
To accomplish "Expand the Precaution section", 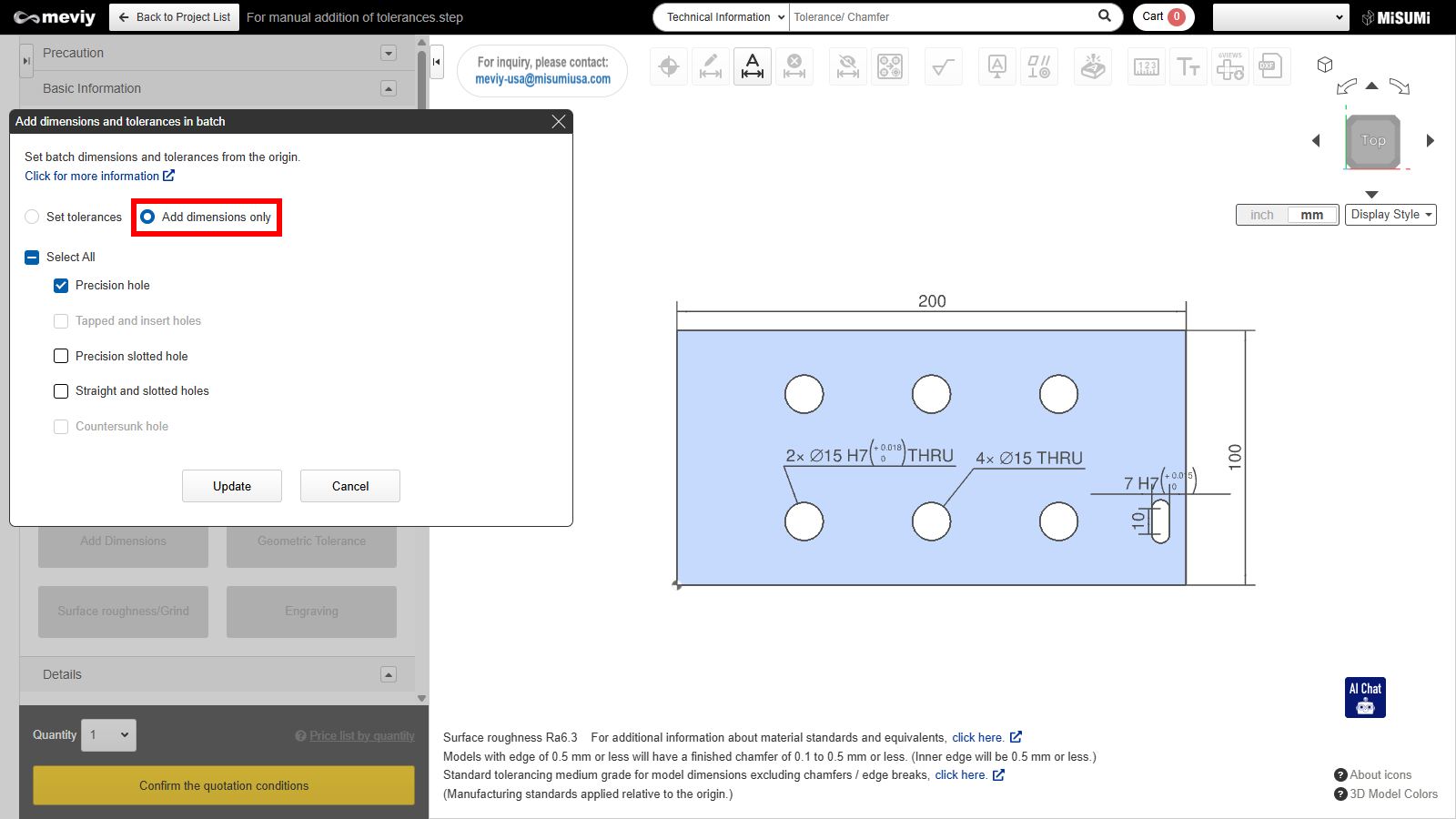I will tap(389, 53).
